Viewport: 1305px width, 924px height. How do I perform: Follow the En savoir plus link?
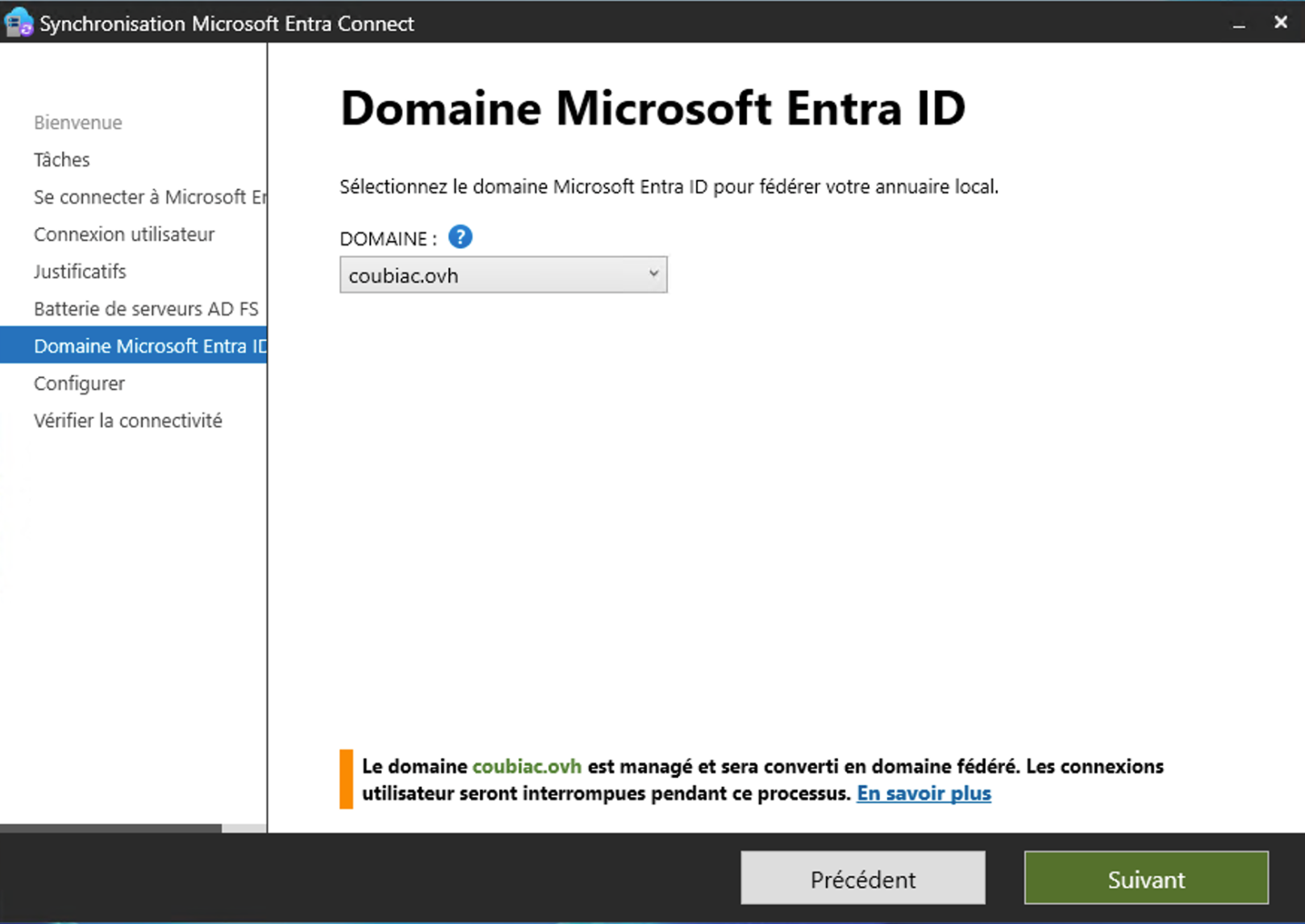point(924,793)
